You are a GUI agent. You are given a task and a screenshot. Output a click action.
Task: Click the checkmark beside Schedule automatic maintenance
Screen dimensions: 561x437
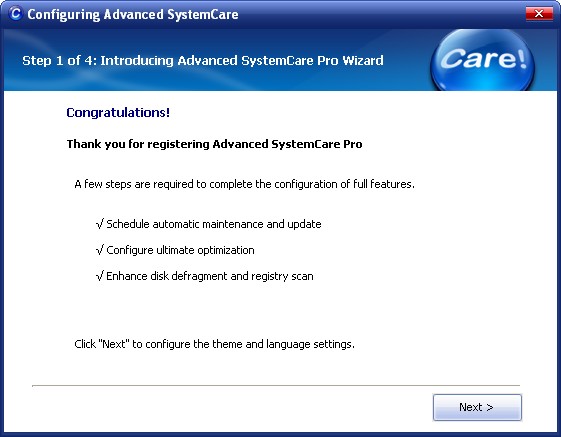[99, 224]
